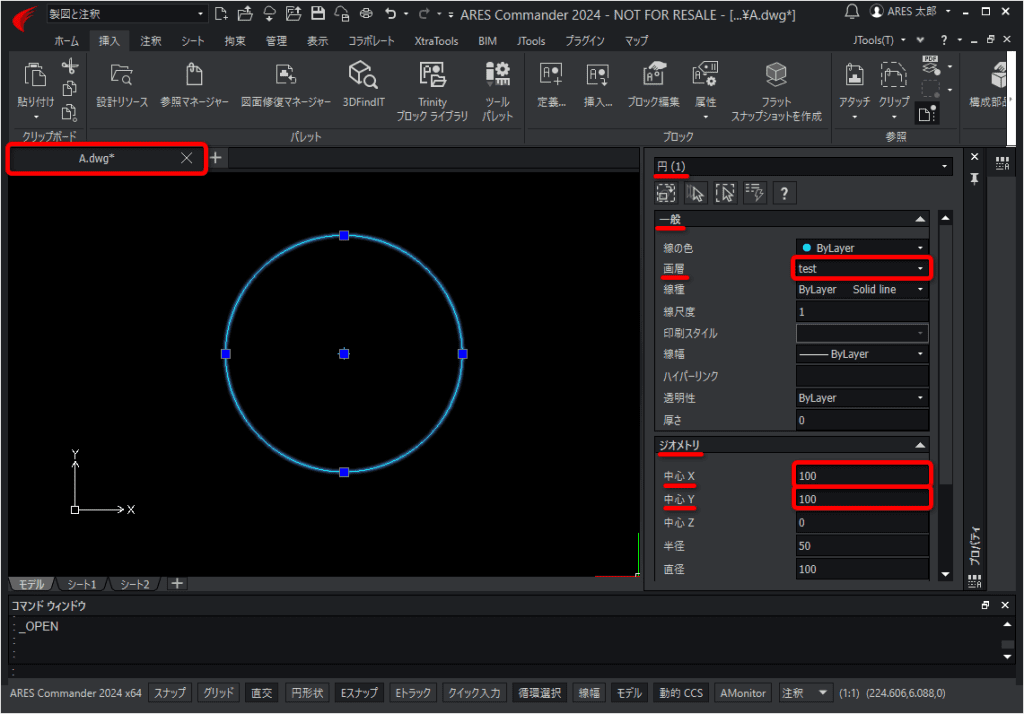1024x714 pixels.
Task: Open Drawing Recovery Manager (図面修復マネージャー)
Action: (x=285, y=85)
